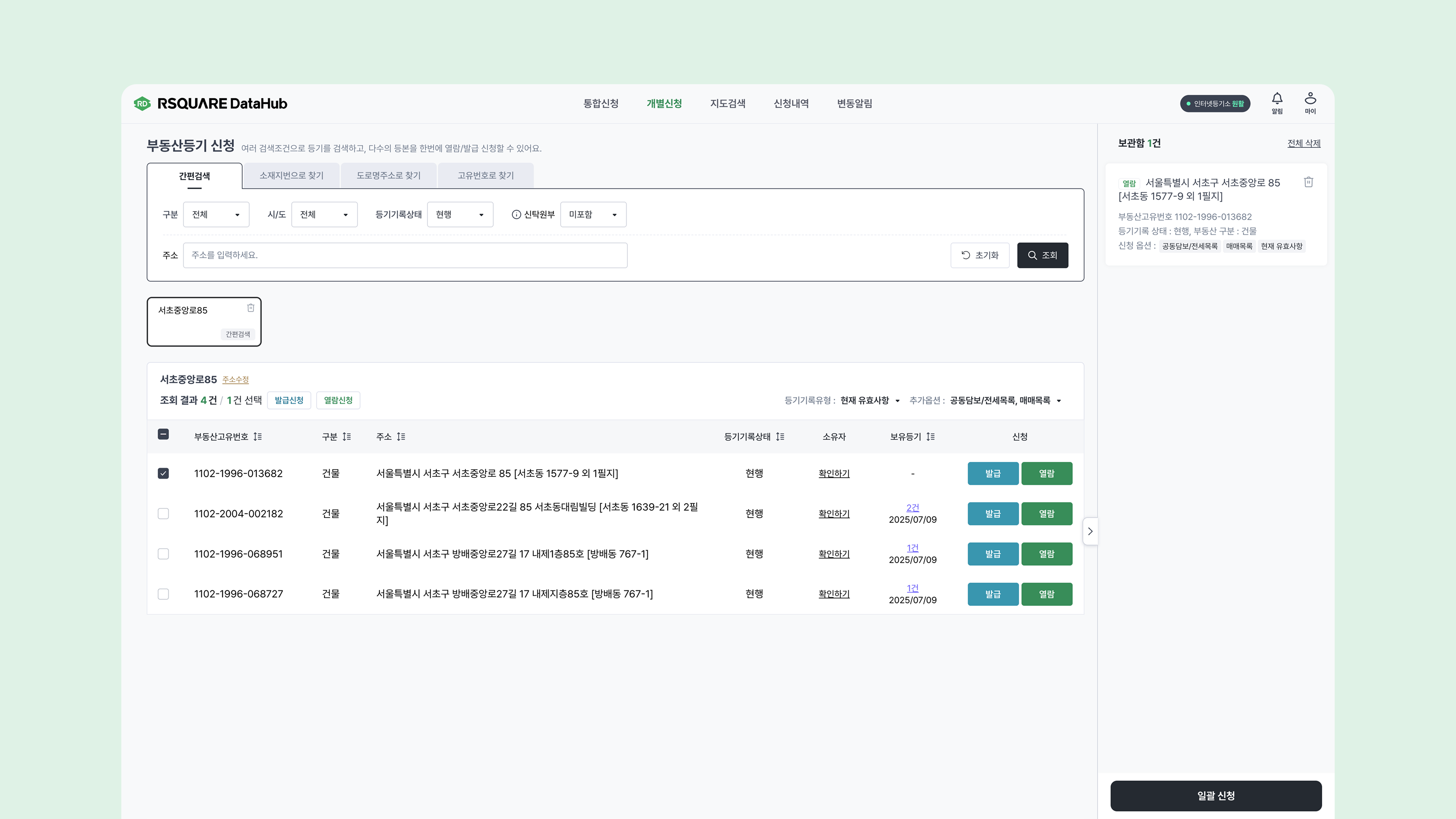Delete the 서초중앙로85 search chip via trash icon
Screen dimensions: 1456x819
250,308
